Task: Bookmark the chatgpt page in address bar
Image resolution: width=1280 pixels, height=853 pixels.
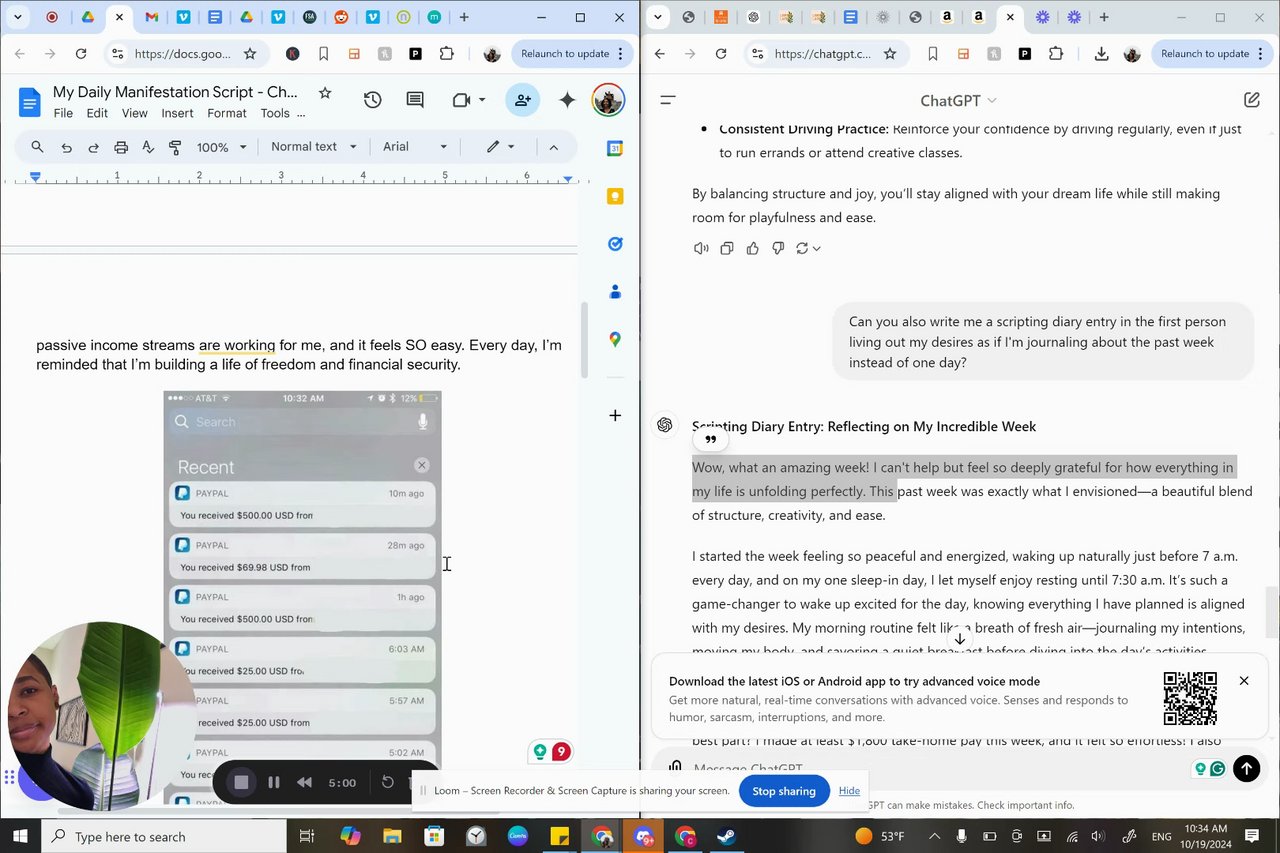Action: point(890,54)
